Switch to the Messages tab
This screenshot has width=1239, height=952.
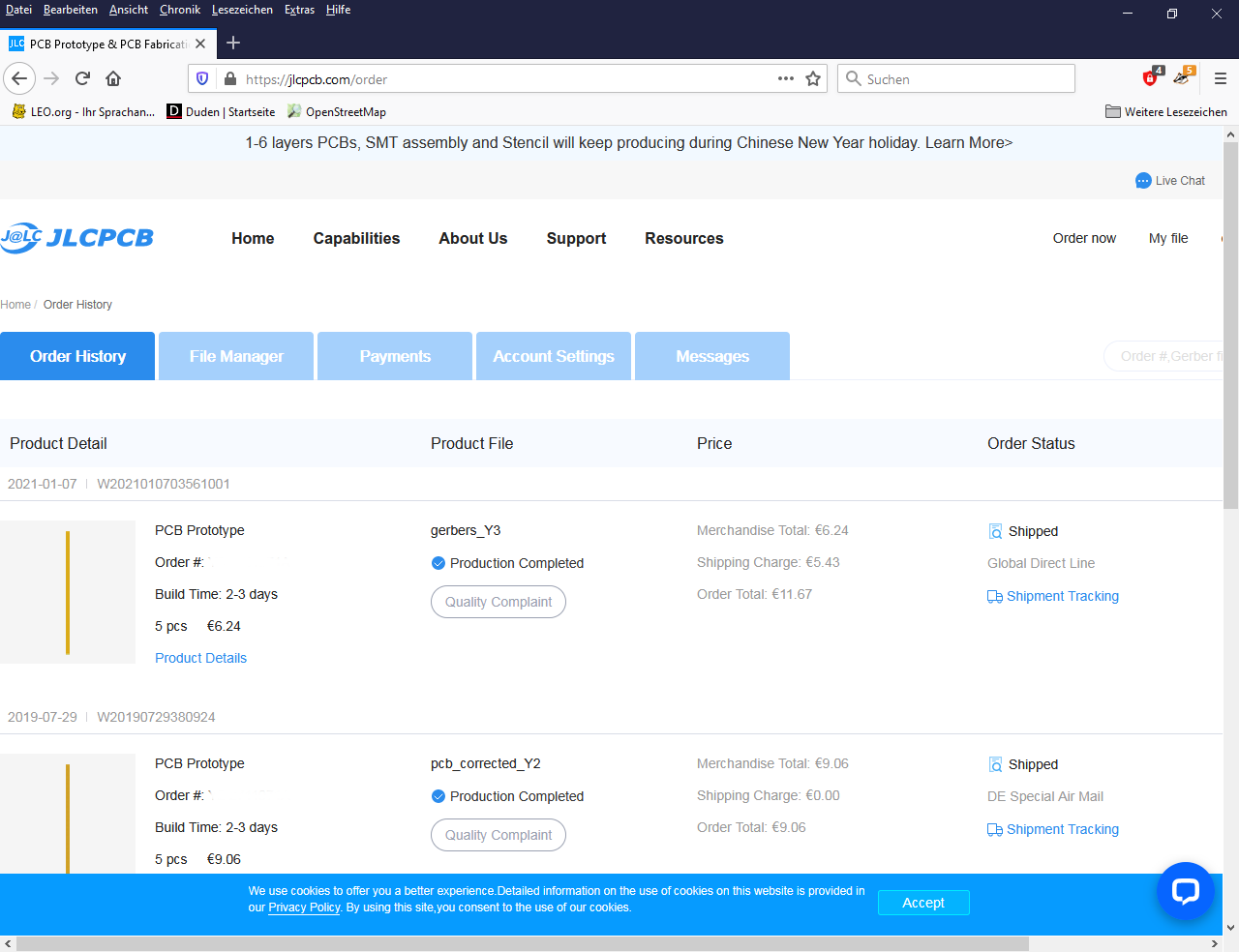(x=712, y=356)
